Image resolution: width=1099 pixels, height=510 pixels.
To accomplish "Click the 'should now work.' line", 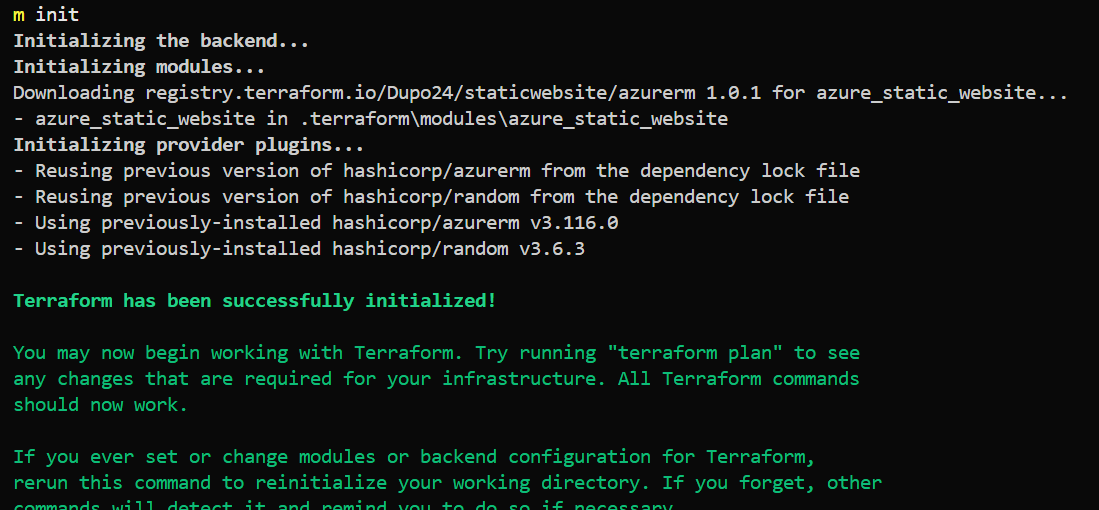I will [x=101, y=404].
